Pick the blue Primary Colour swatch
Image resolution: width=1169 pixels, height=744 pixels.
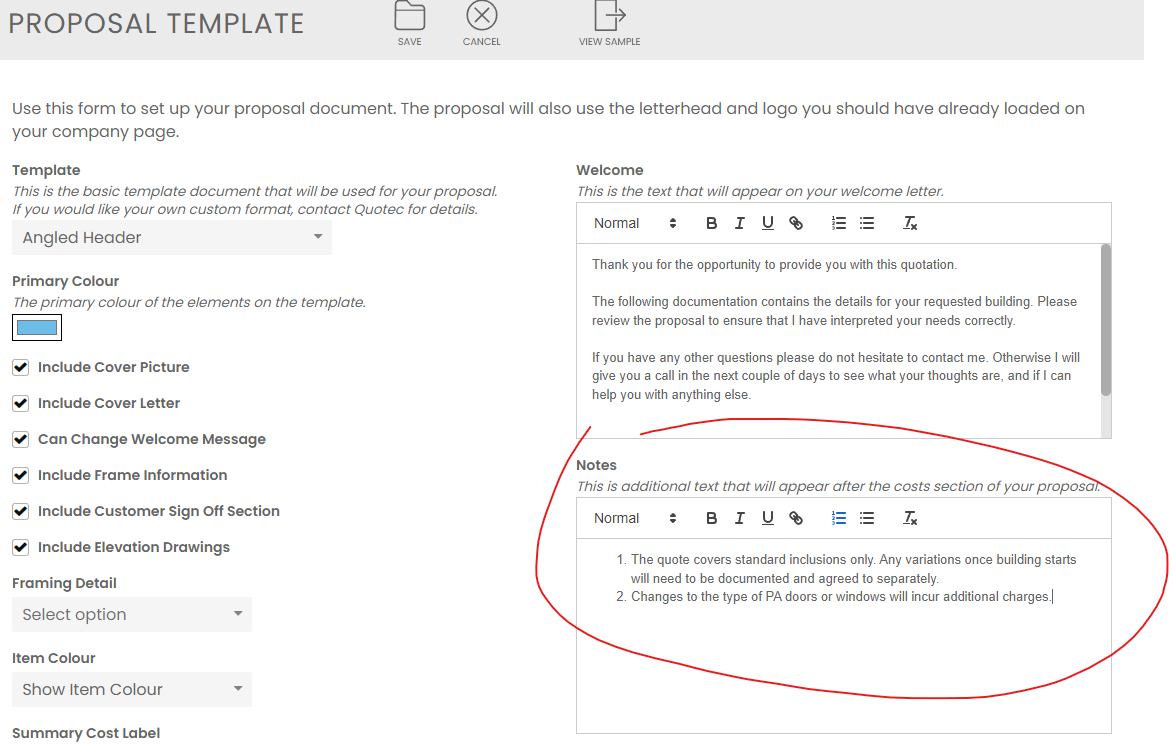coord(37,328)
